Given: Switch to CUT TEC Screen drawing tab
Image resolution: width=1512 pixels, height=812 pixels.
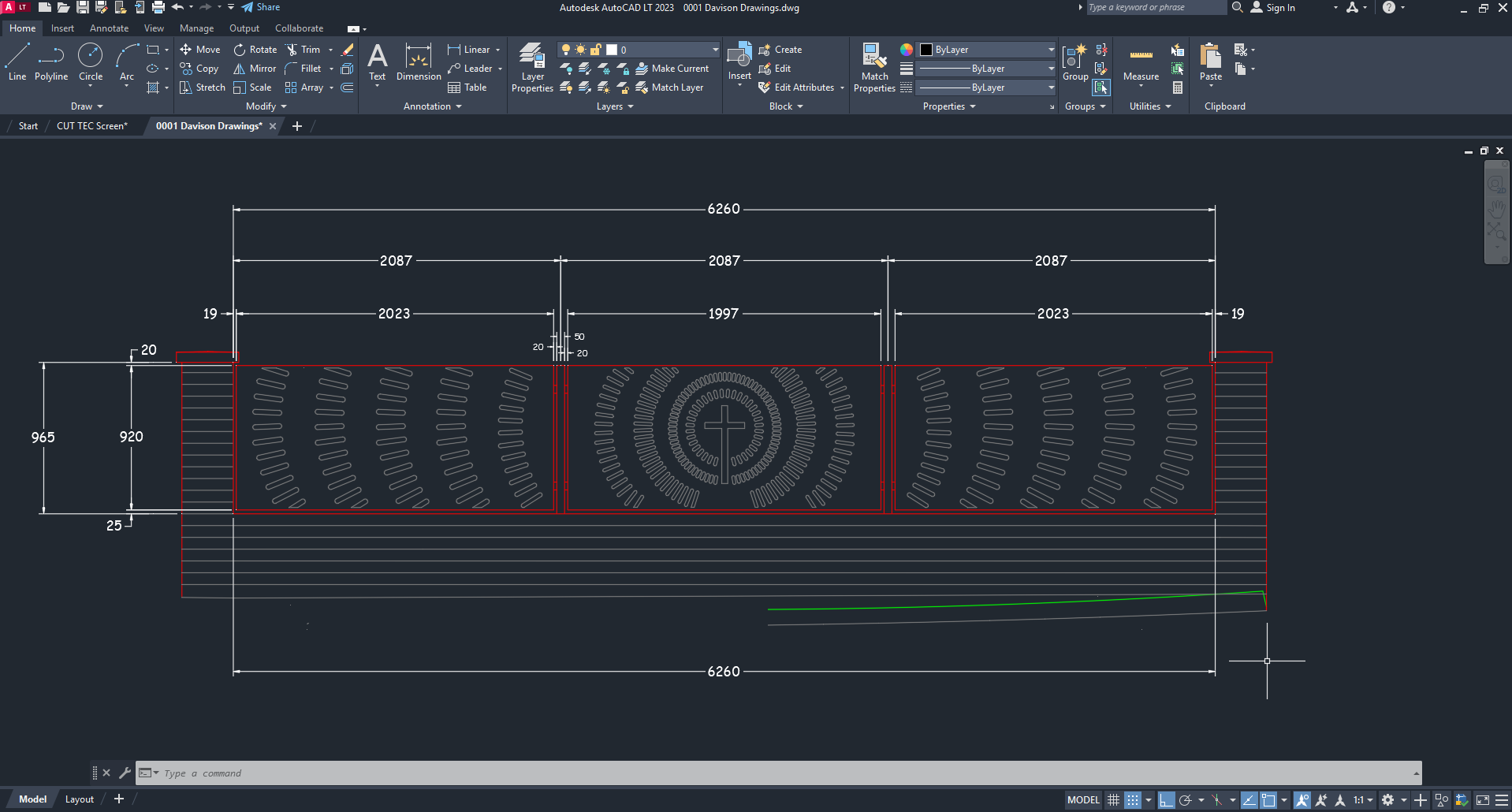Looking at the screenshot, I should tap(91, 126).
